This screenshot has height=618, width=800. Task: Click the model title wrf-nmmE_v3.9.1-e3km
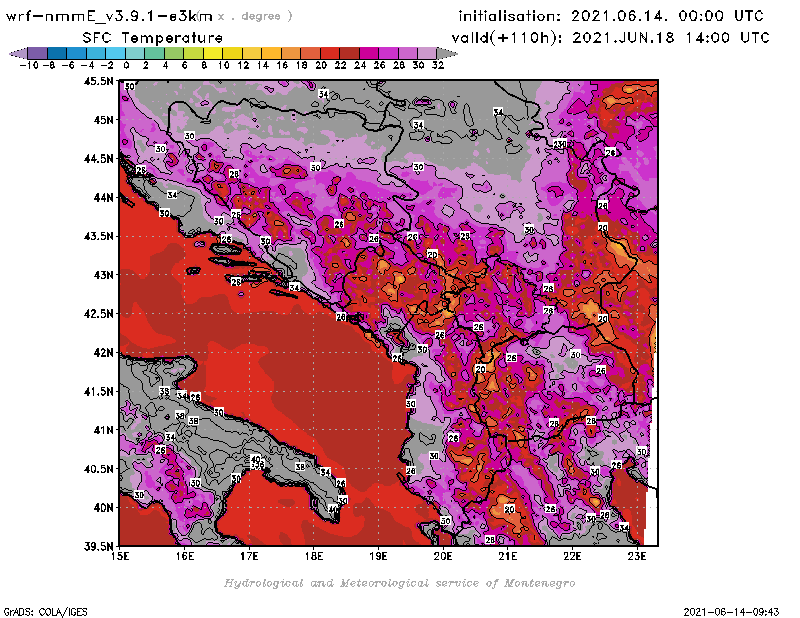tap(109, 16)
